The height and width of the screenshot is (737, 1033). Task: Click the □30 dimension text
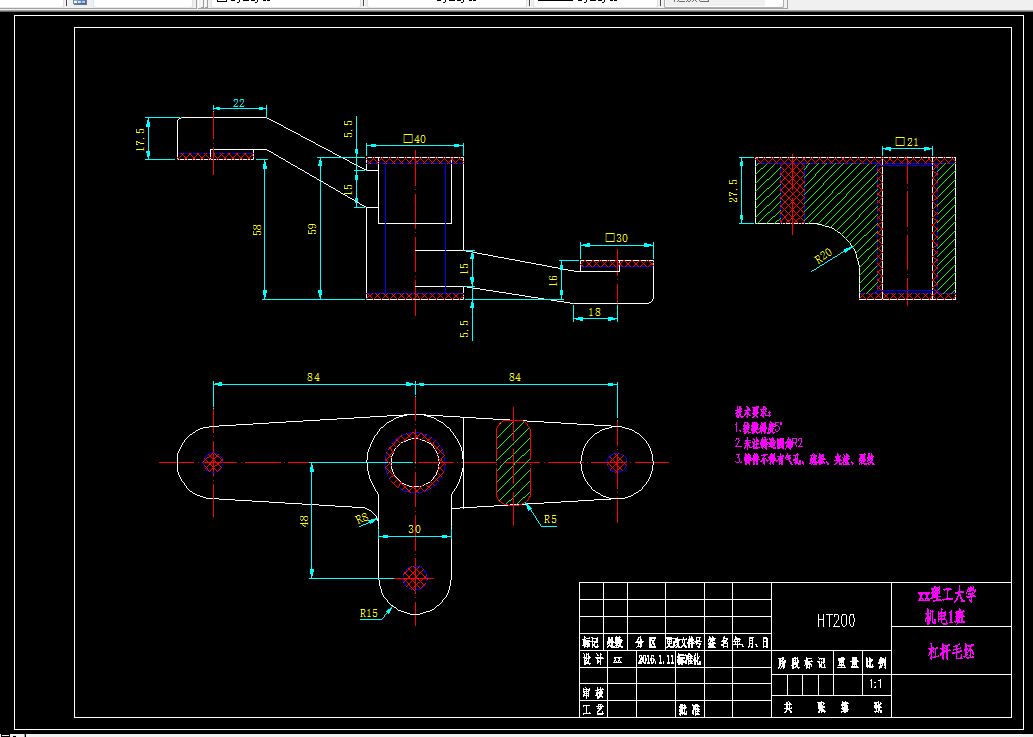pyautogui.click(x=617, y=238)
